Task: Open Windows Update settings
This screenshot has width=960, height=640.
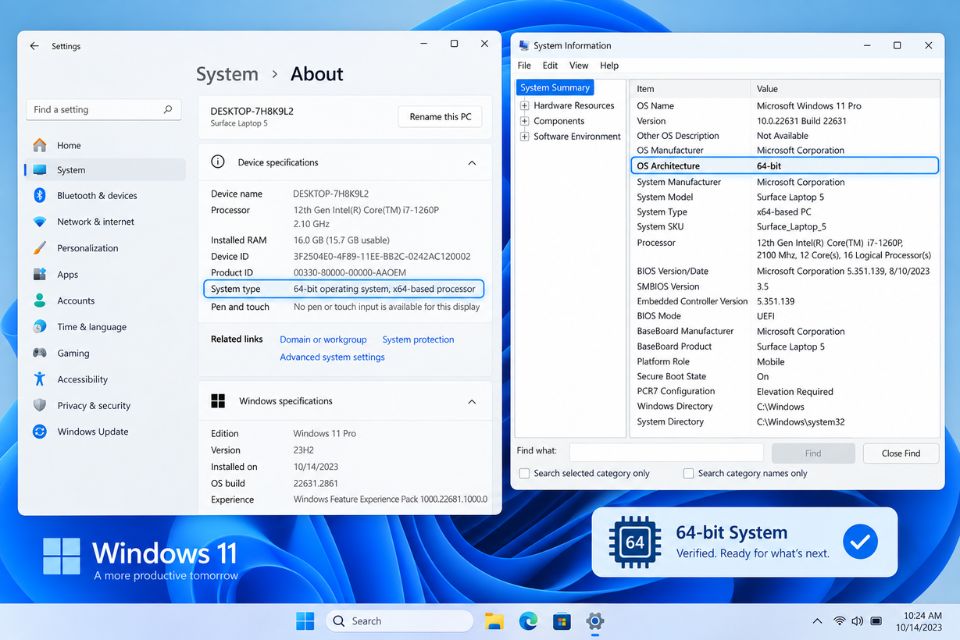Action: tap(92, 432)
